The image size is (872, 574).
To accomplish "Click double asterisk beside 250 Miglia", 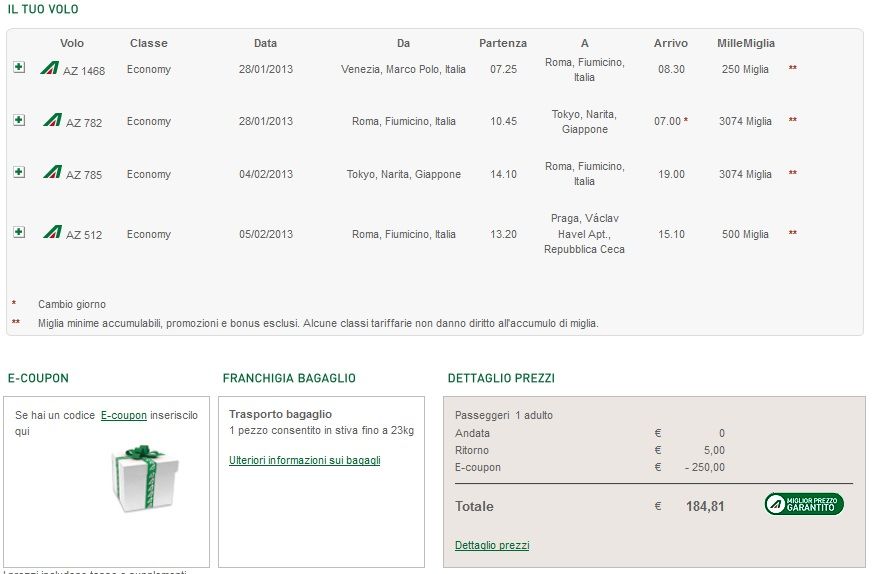I will (793, 68).
